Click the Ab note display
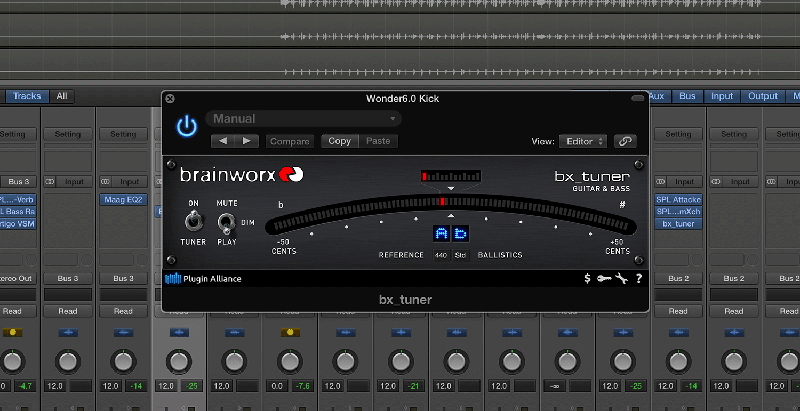800x411 pixels. 451,234
